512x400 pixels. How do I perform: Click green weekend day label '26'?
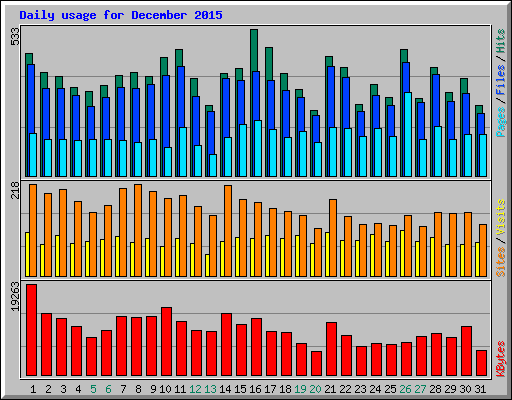(x=405, y=389)
